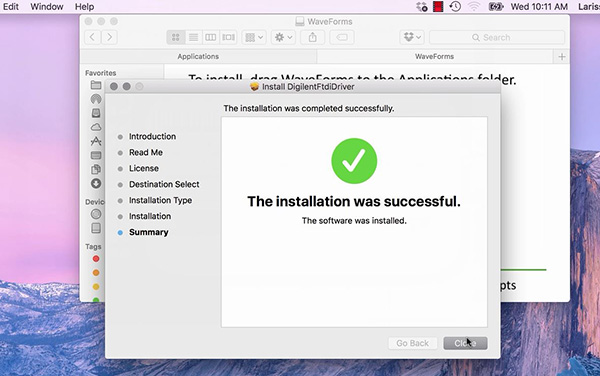Switch Finder to icon view
The height and width of the screenshot is (376, 600).
[176, 37]
